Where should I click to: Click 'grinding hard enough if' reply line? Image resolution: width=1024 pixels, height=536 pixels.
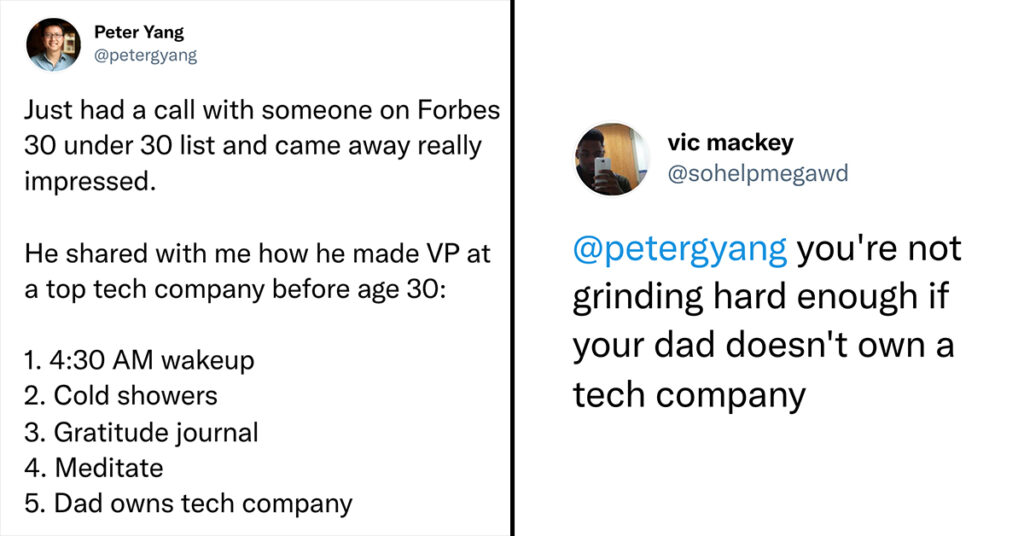coord(761,298)
